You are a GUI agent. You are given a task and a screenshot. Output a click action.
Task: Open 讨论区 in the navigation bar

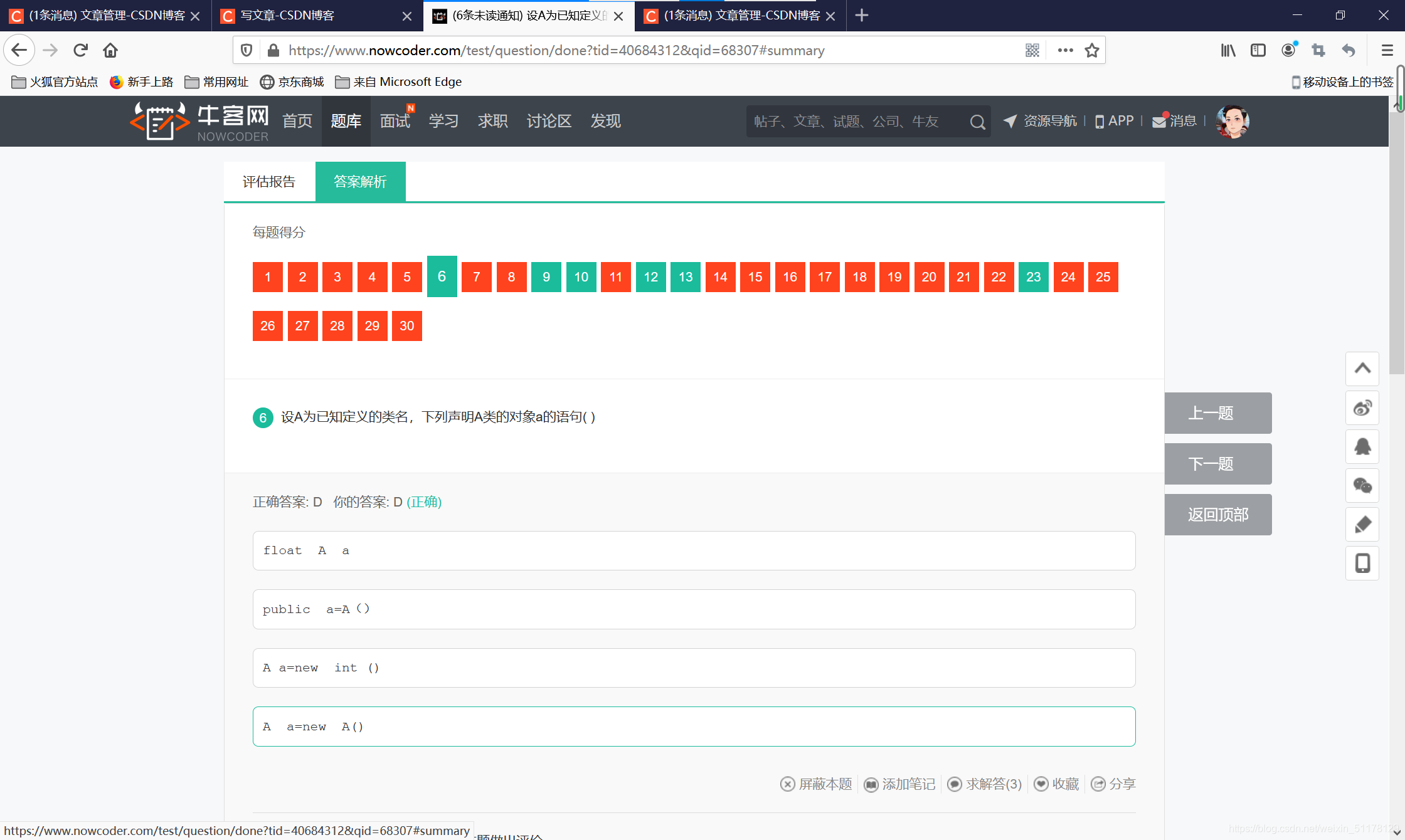coord(549,121)
